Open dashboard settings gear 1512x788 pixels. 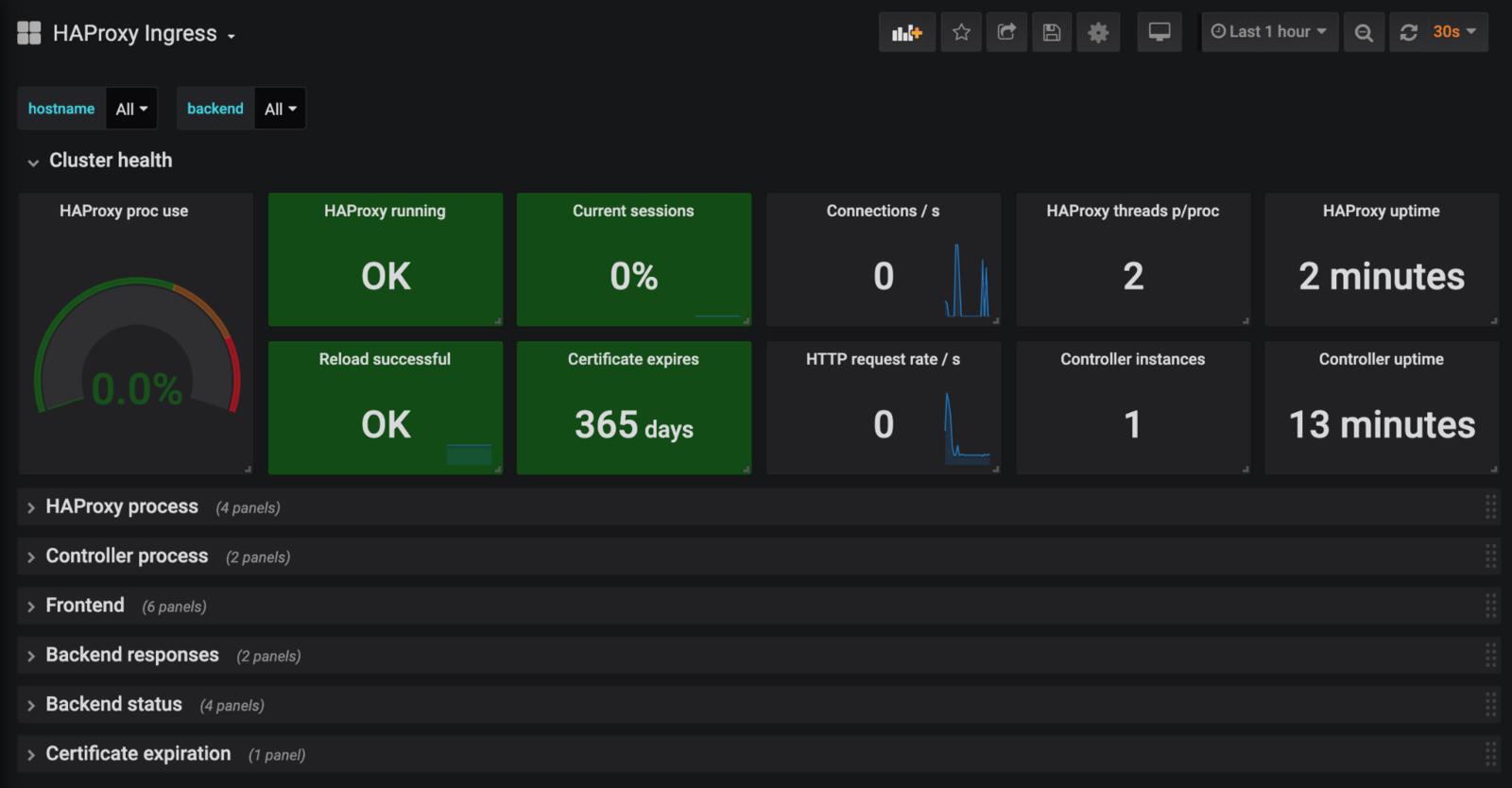pos(1098,32)
